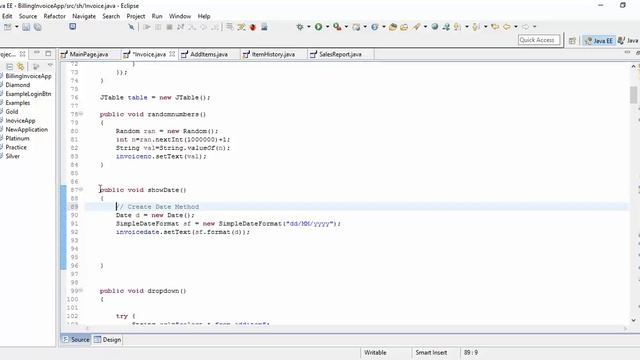Minimize the Project Explorer panel
The width and height of the screenshot is (640, 360).
[x=37, y=53]
